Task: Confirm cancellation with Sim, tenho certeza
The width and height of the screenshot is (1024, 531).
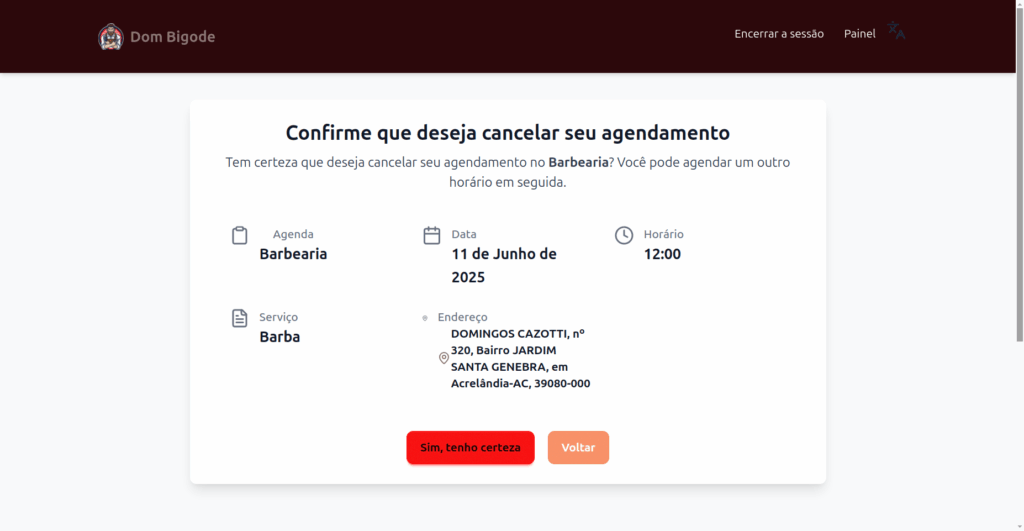Action: pyautogui.click(x=470, y=447)
